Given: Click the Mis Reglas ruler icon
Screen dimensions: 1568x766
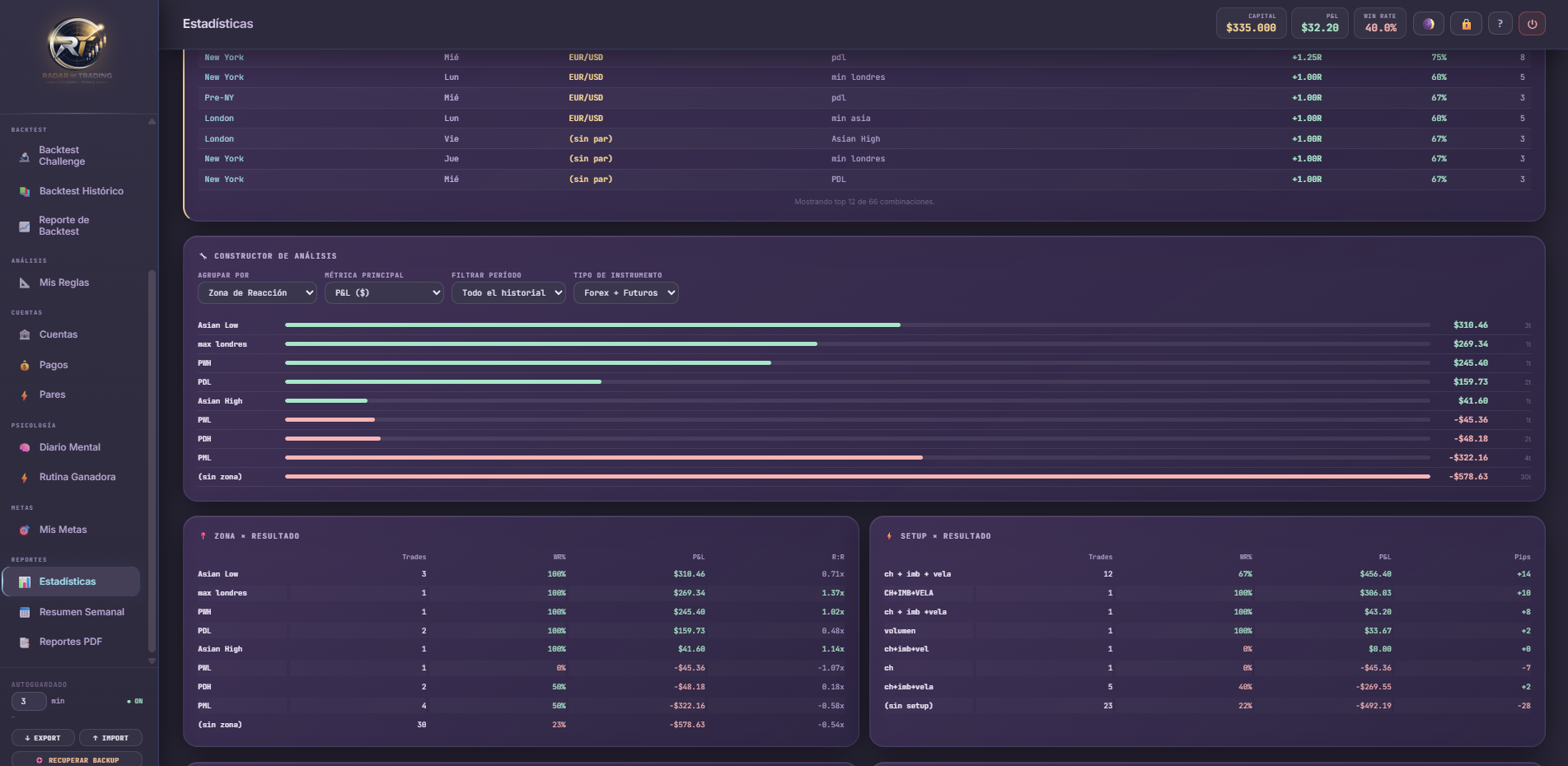Looking at the screenshot, I should 25,283.
